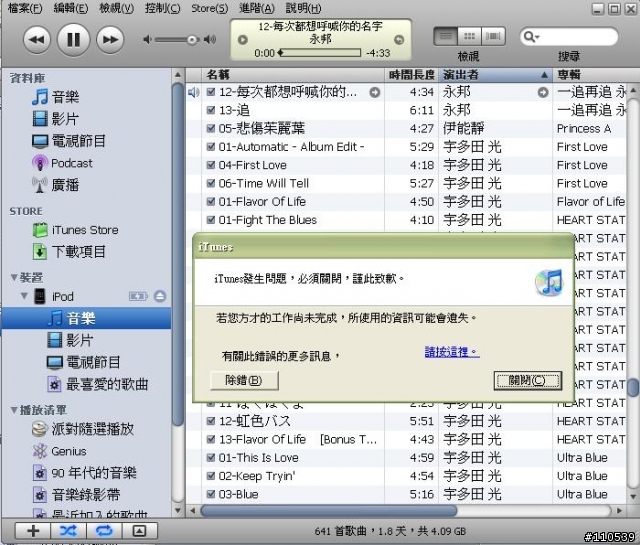
Task: Toggle shuffle playback
Action: (68, 531)
